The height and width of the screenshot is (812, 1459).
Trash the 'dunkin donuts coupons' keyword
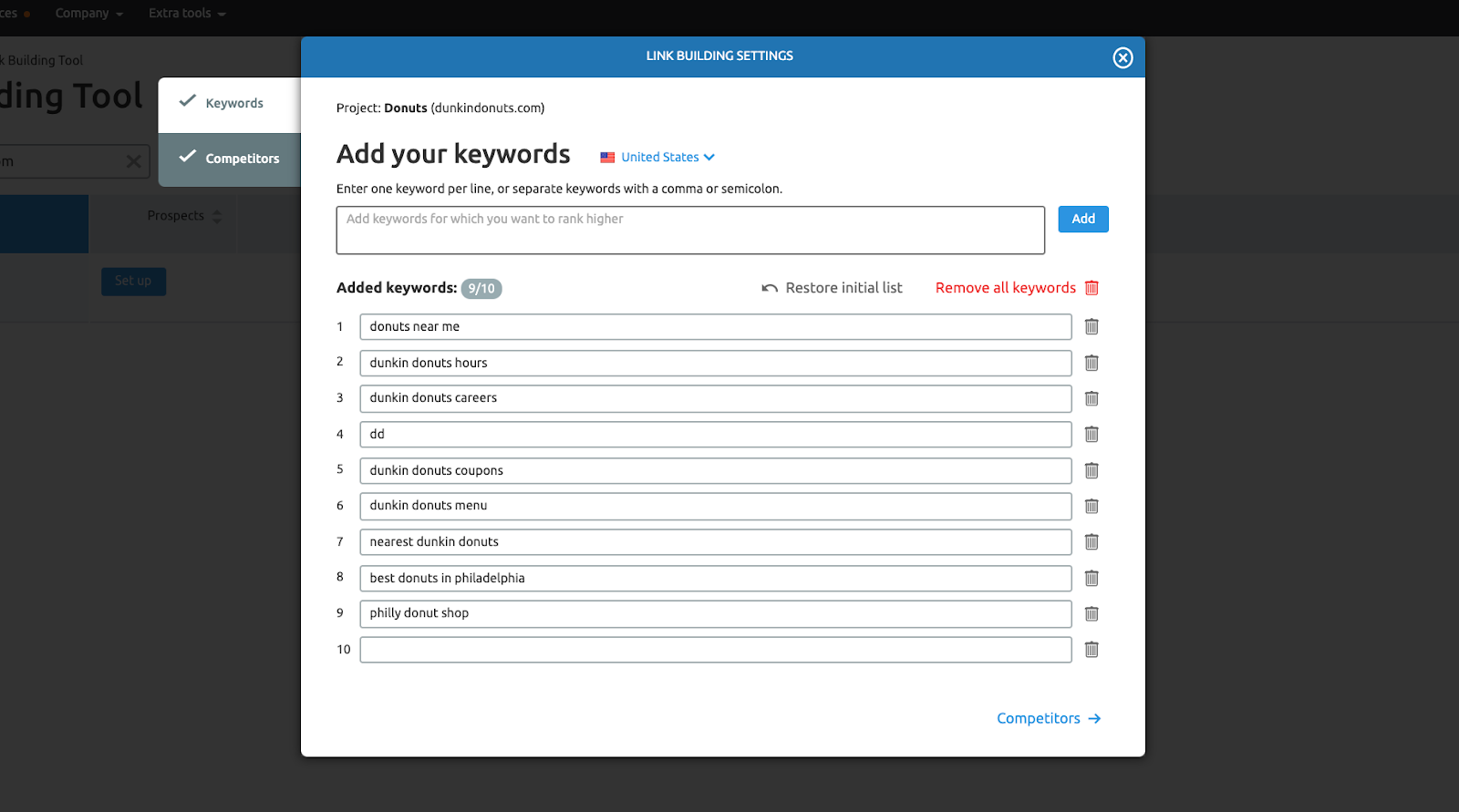pos(1091,470)
